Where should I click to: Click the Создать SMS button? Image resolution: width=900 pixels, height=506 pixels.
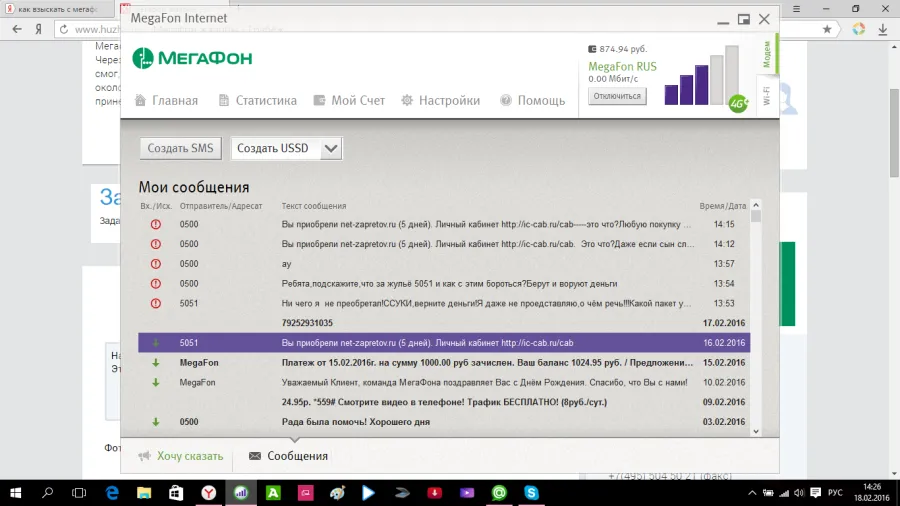180,149
